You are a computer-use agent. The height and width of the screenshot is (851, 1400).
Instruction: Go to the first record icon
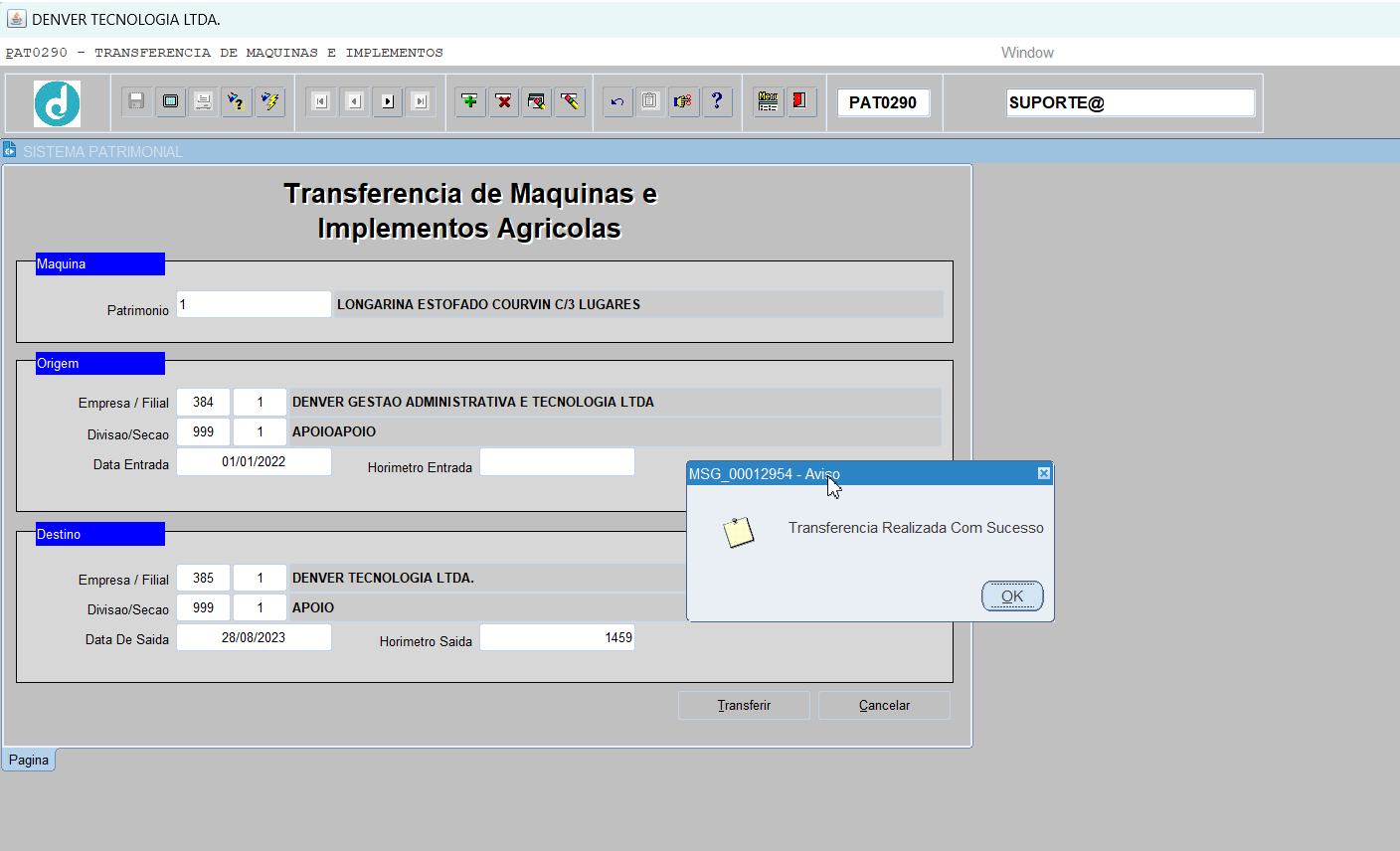click(320, 101)
